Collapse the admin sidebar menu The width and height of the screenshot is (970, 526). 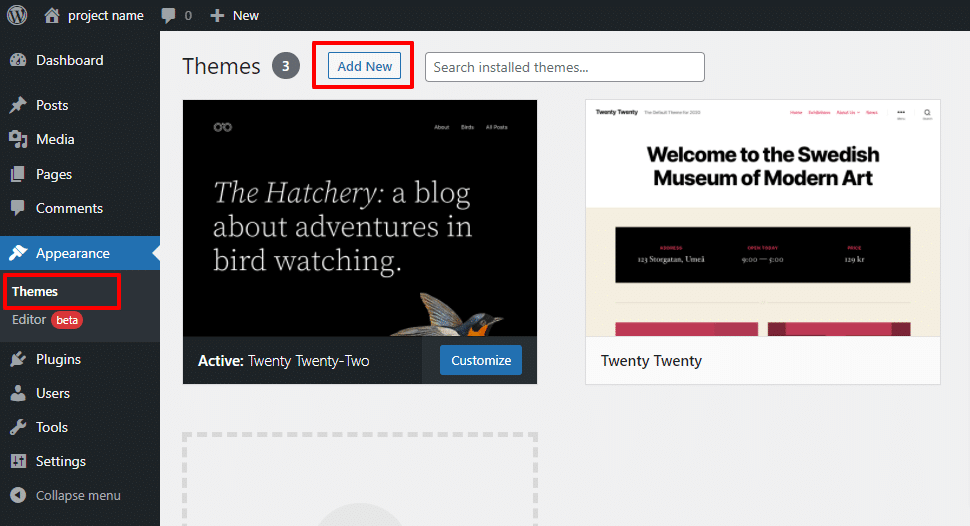pos(80,495)
